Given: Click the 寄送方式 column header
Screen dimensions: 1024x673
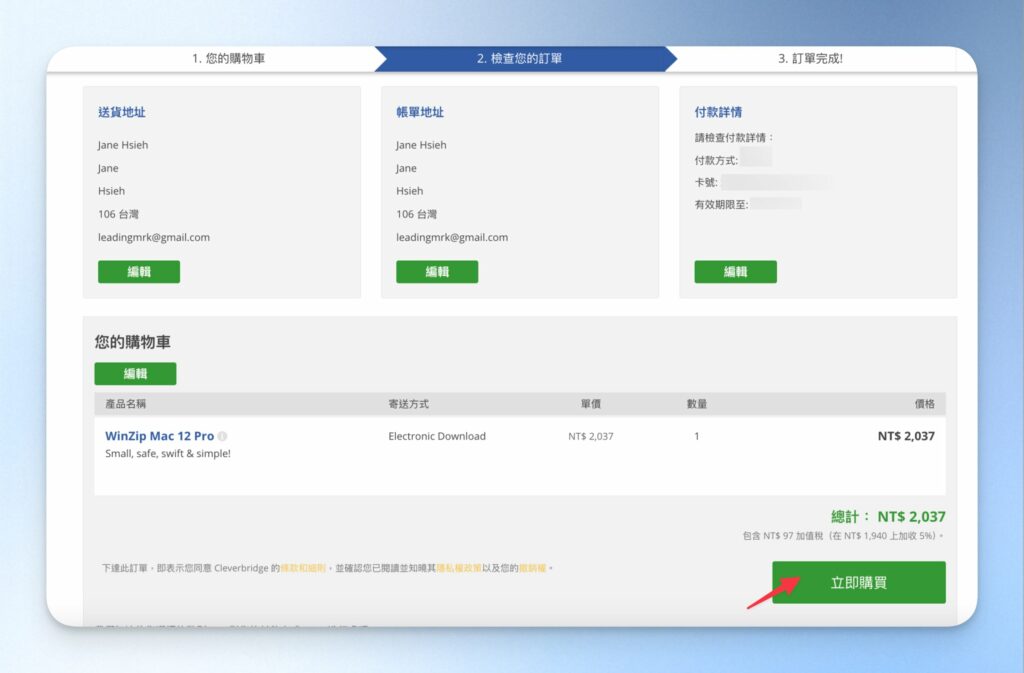Looking at the screenshot, I should click(408, 404).
